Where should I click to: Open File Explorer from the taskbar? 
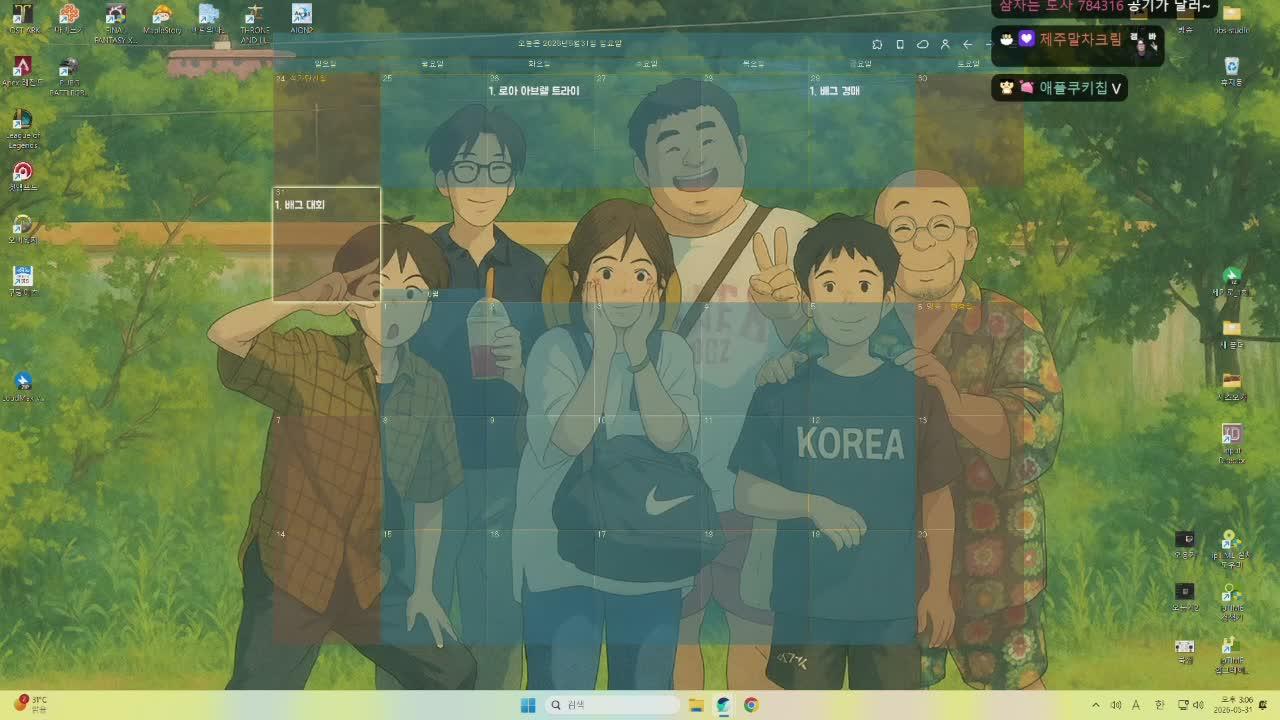[x=697, y=705]
